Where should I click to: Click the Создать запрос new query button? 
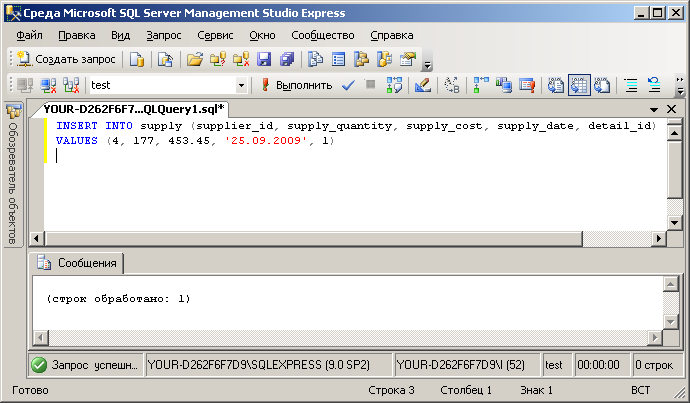pos(66,59)
